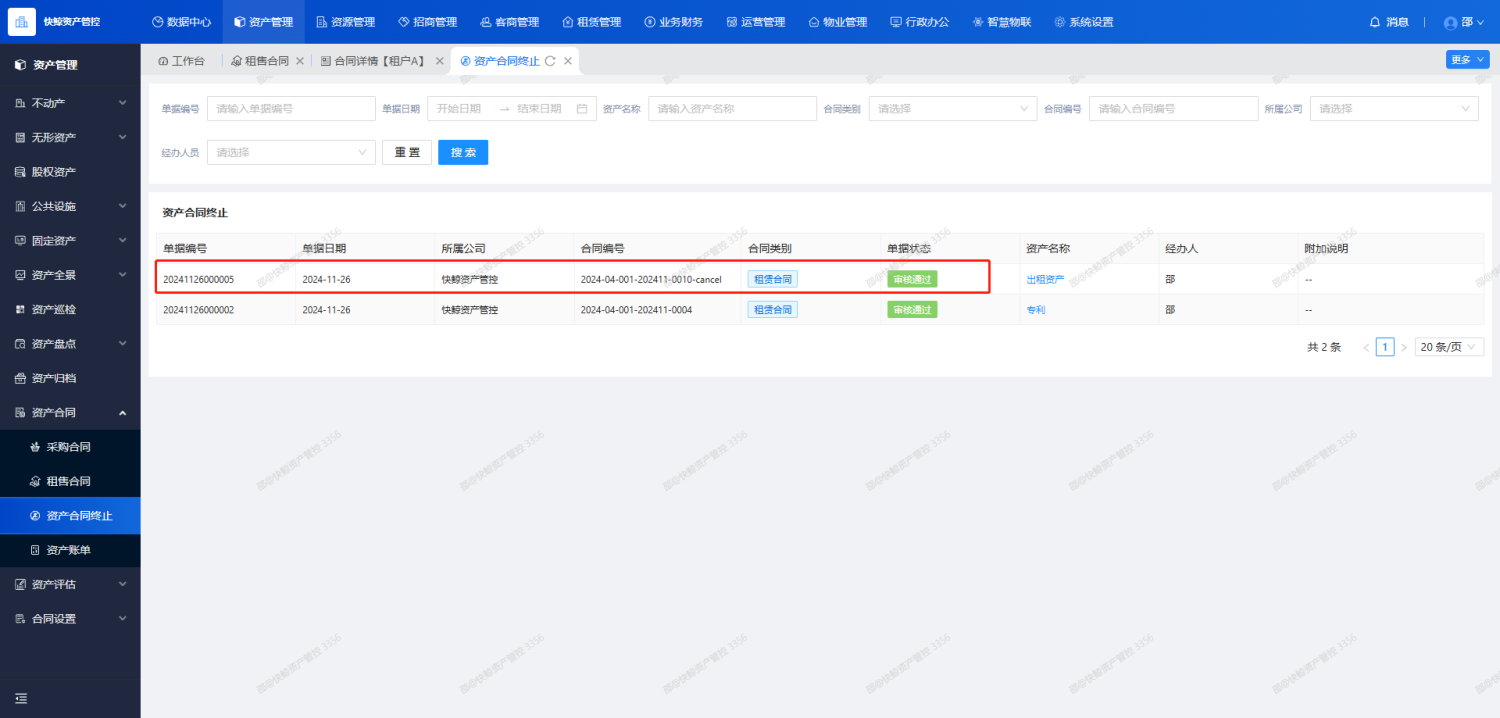Click the 快鲸资产管控 logo icon
Image resolution: width=1500 pixels, height=718 pixels.
[x=22, y=22]
